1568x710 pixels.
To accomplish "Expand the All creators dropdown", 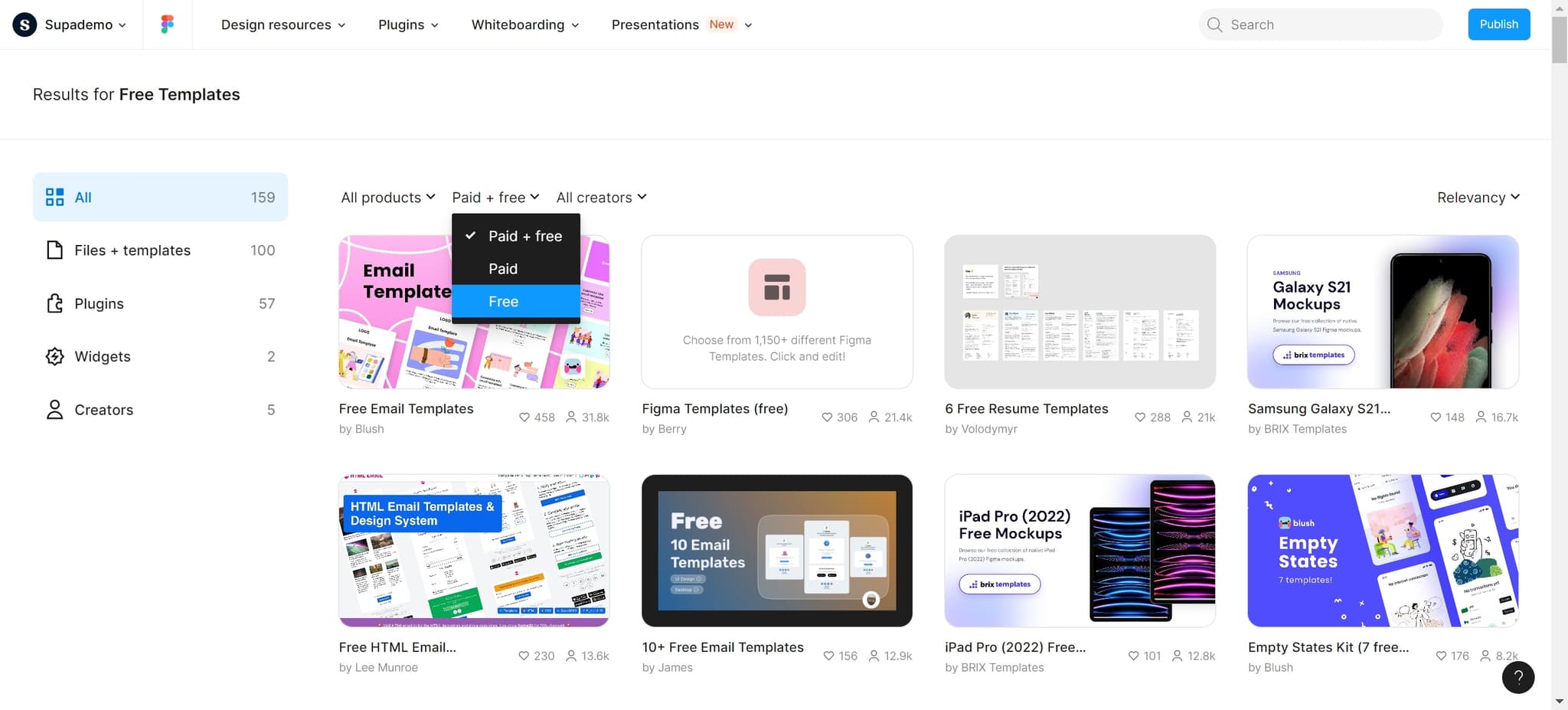I will 601,198.
